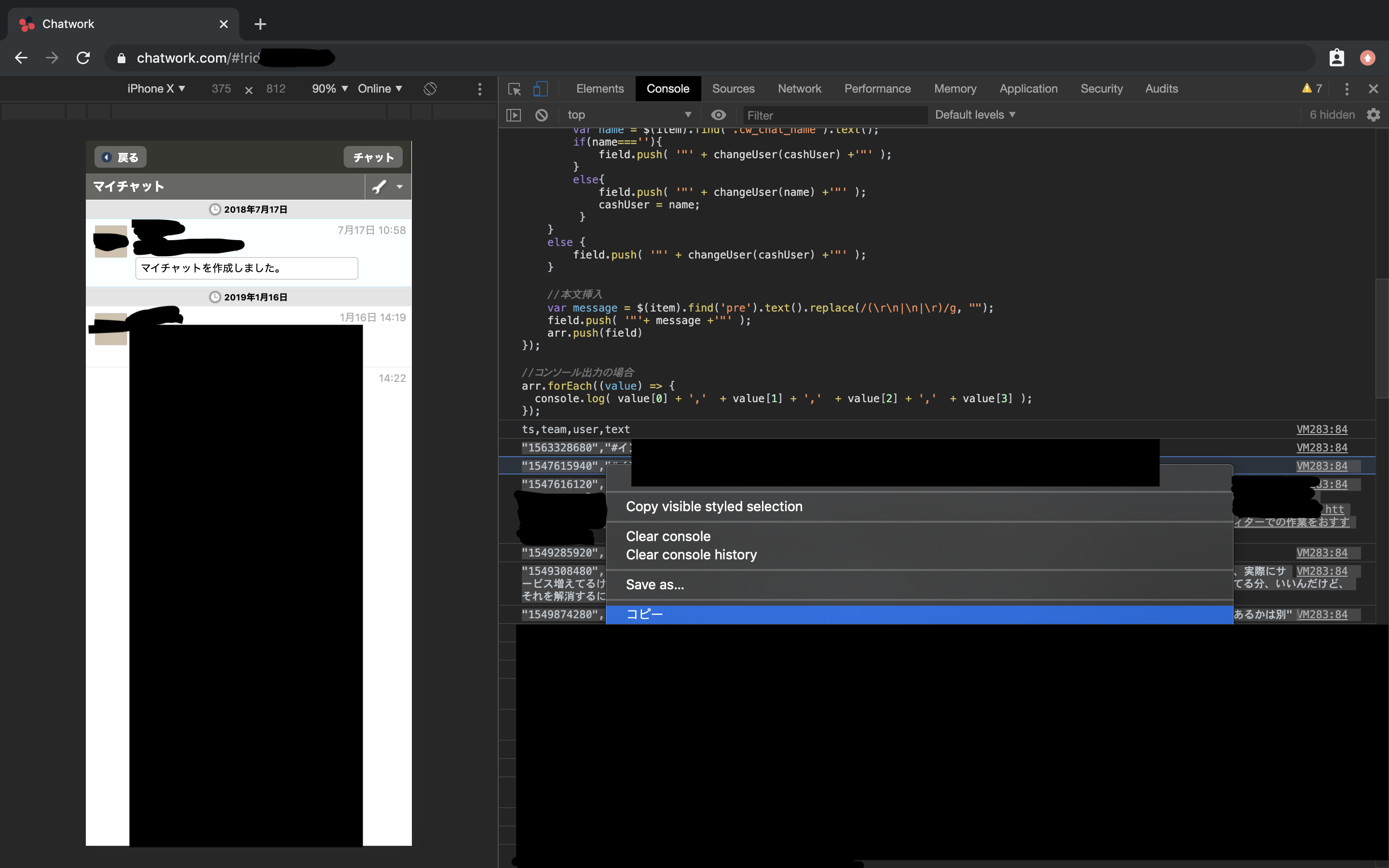Choose Save as... from the context menu
This screenshot has height=868, width=1389.
(x=654, y=584)
